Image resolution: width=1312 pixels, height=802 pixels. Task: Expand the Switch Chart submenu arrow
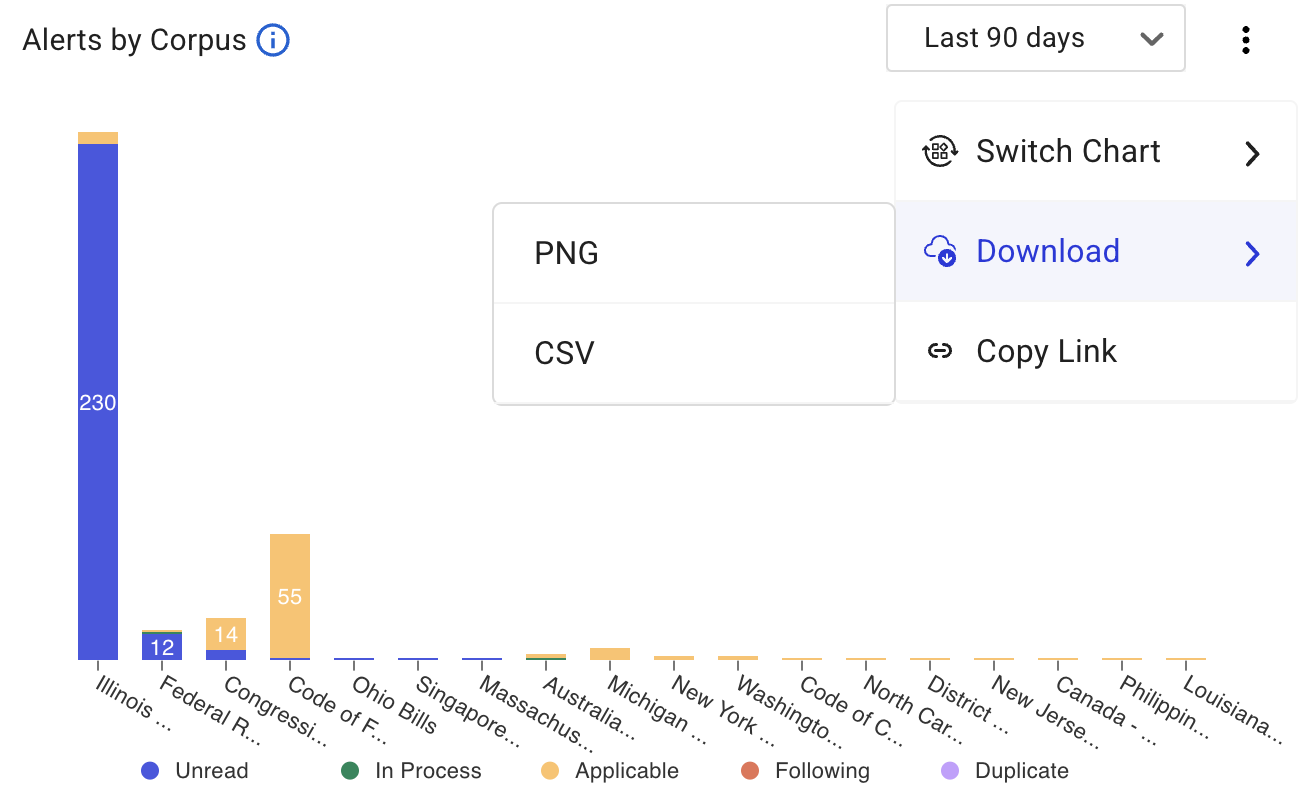tap(1252, 153)
